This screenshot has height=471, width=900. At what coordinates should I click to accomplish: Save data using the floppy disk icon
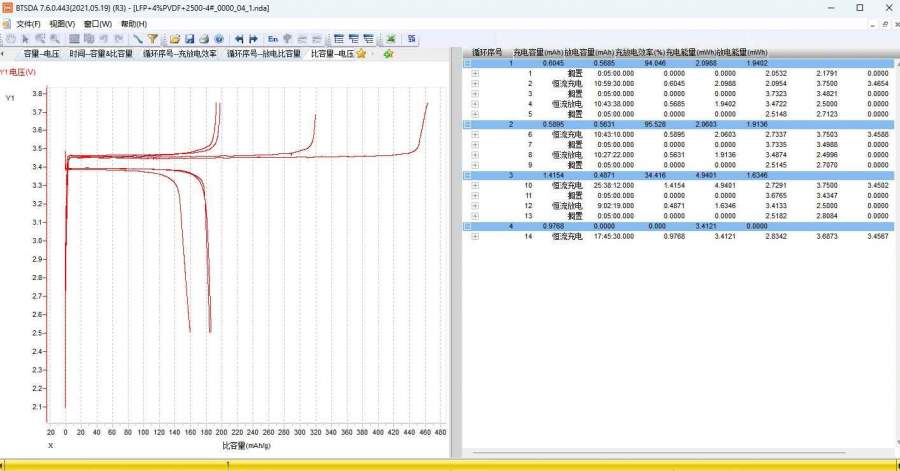(188, 39)
